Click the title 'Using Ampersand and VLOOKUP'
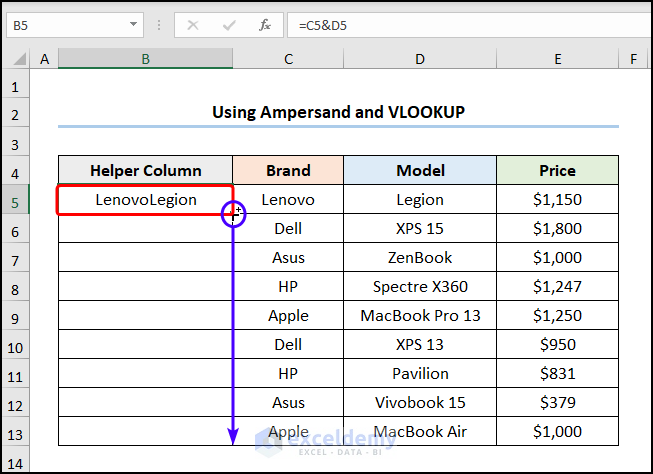 pos(338,112)
